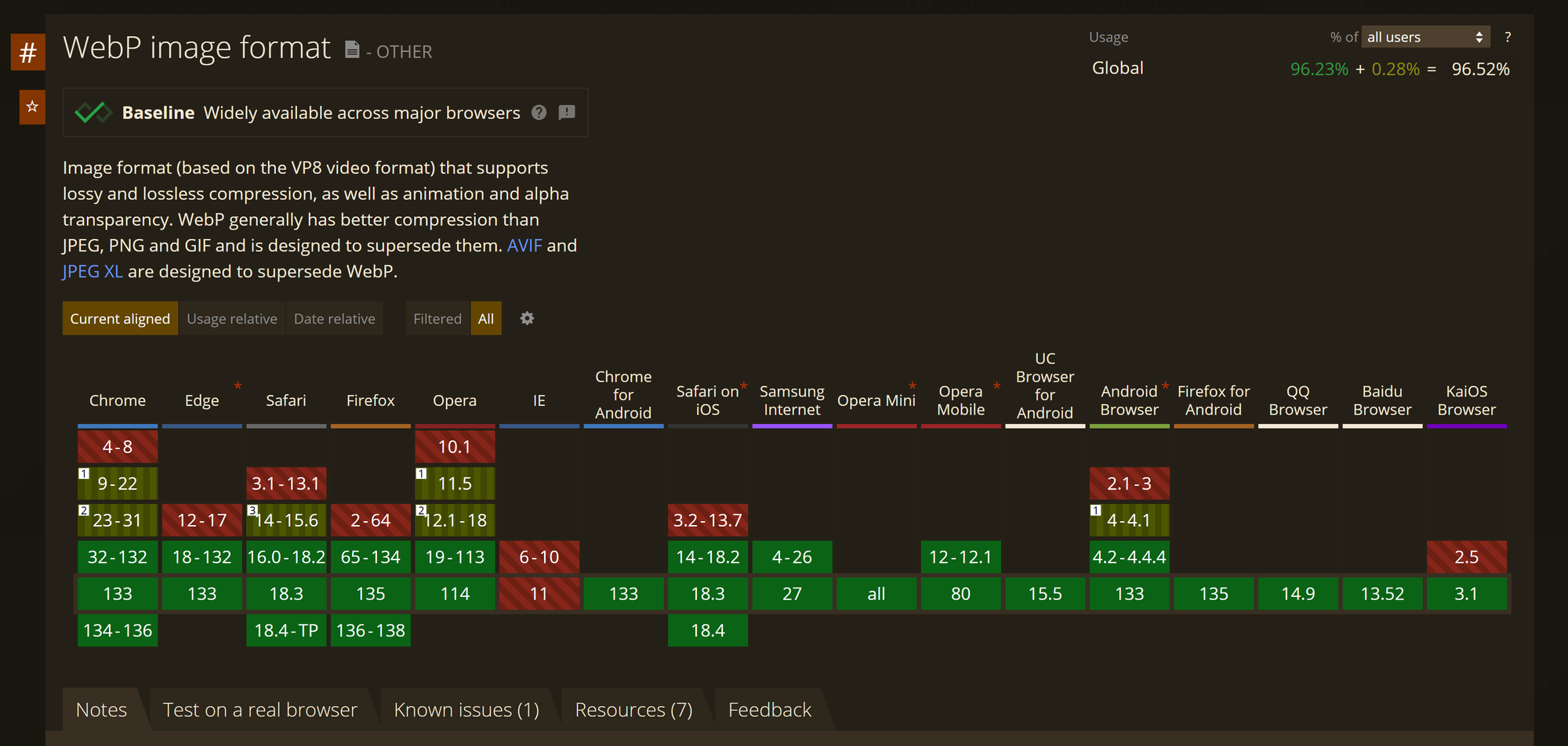Click the Baseline checkmark logo
The image size is (1568, 746).
click(93, 112)
